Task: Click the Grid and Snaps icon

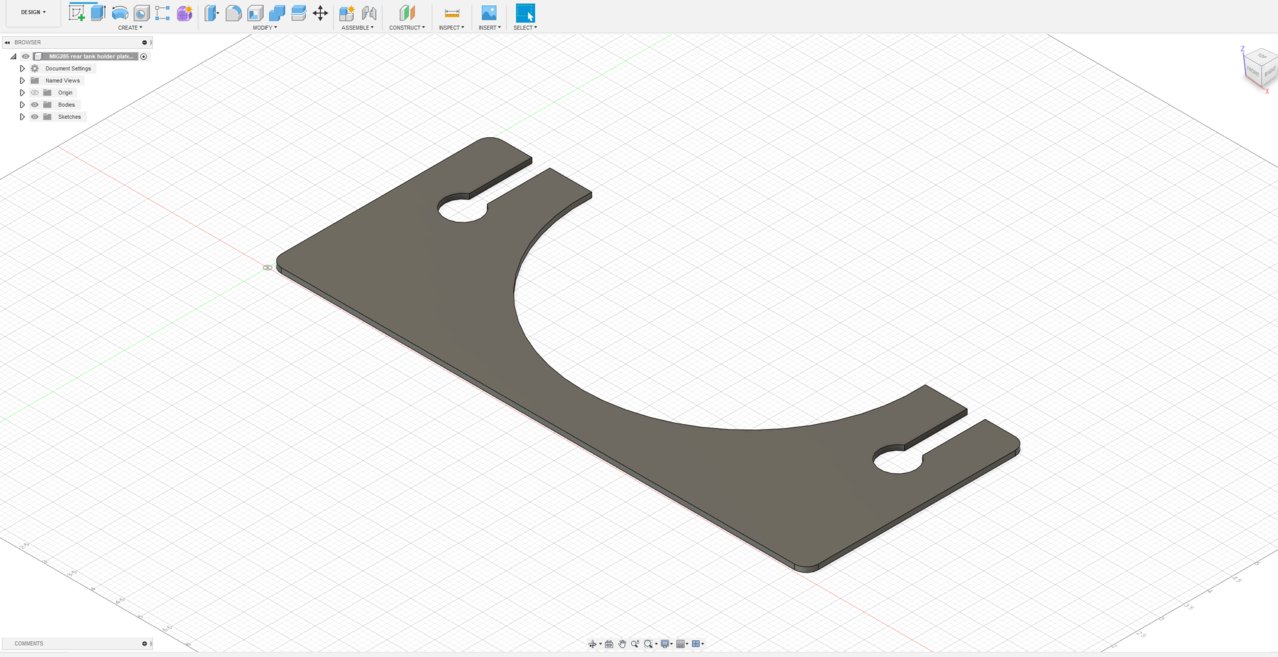Action: pyautogui.click(x=680, y=644)
